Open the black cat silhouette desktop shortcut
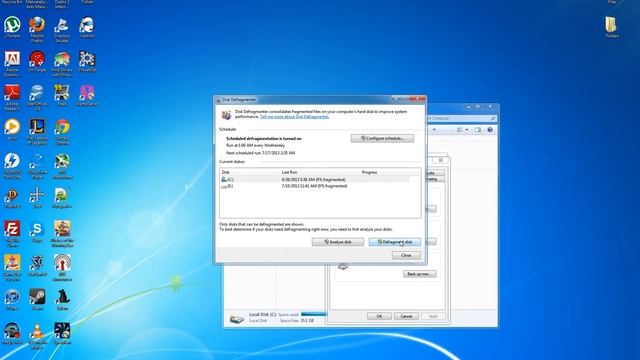 (x=62, y=300)
